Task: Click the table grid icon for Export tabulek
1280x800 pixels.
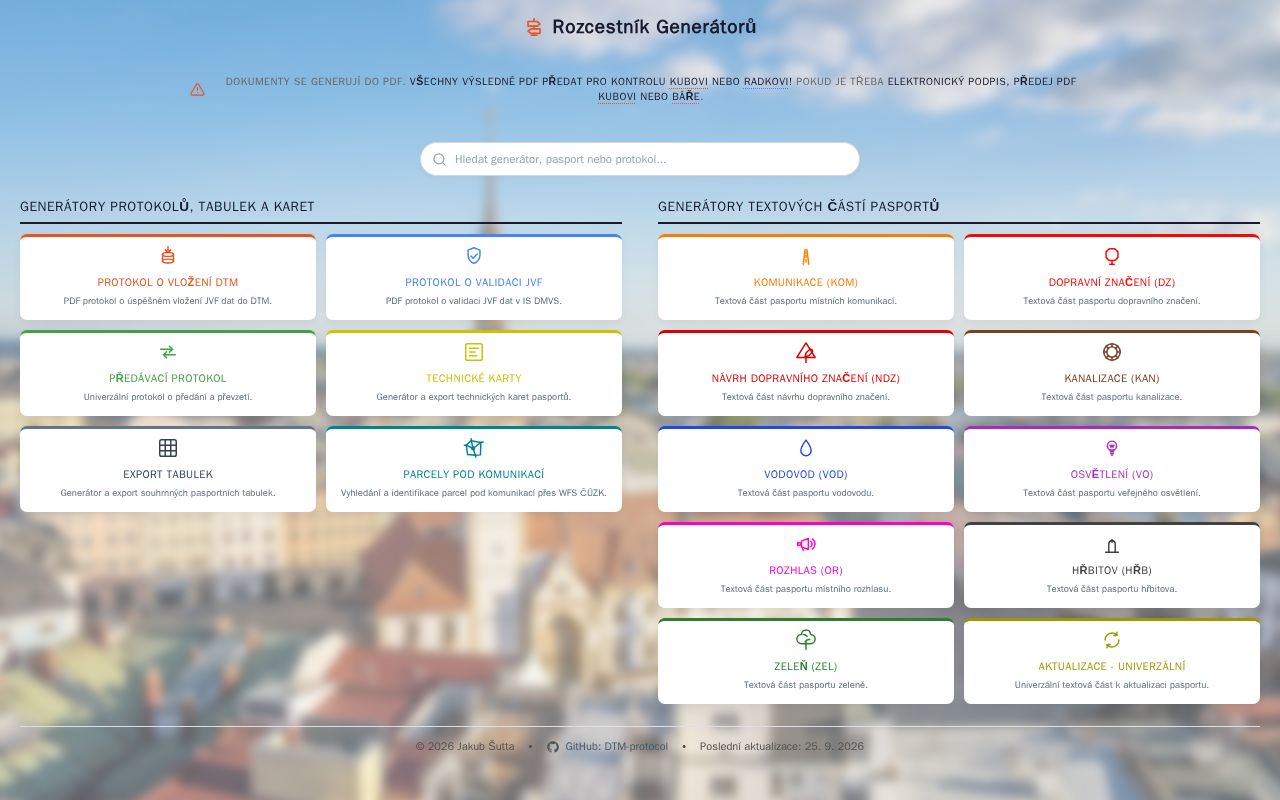Action: click(168, 448)
